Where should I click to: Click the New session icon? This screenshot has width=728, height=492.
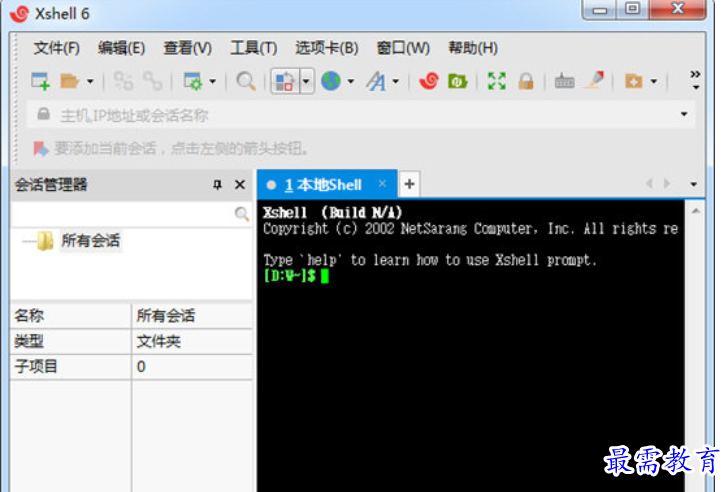40,81
